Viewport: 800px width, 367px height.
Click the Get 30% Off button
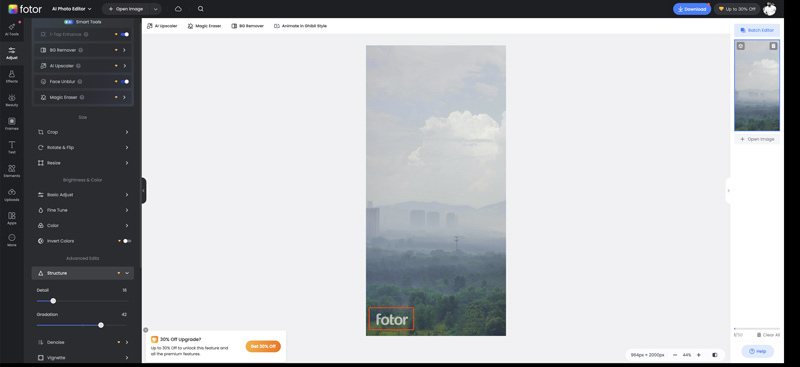263,346
